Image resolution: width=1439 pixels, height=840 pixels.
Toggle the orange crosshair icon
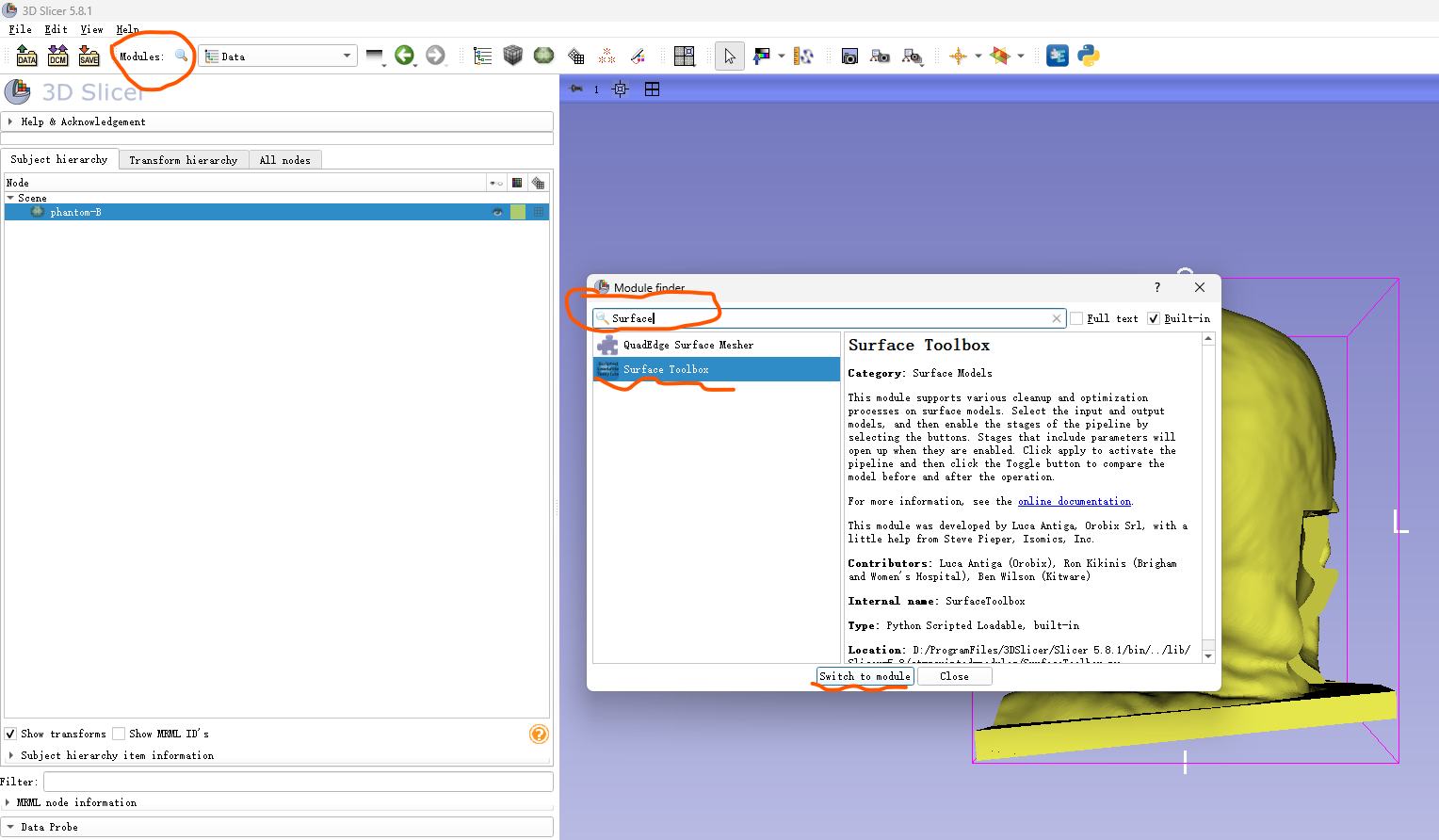coord(959,57)
